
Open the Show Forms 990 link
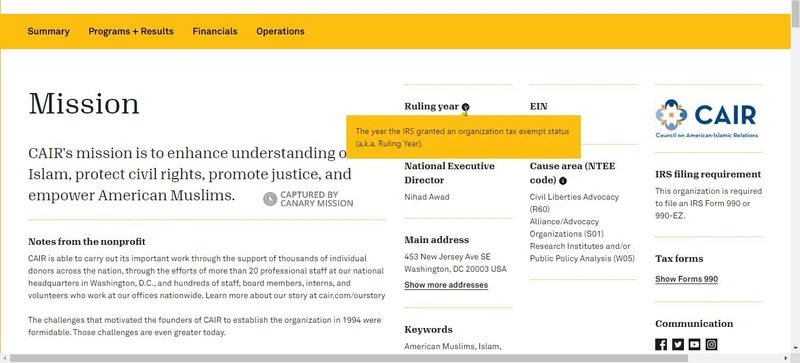686,279
